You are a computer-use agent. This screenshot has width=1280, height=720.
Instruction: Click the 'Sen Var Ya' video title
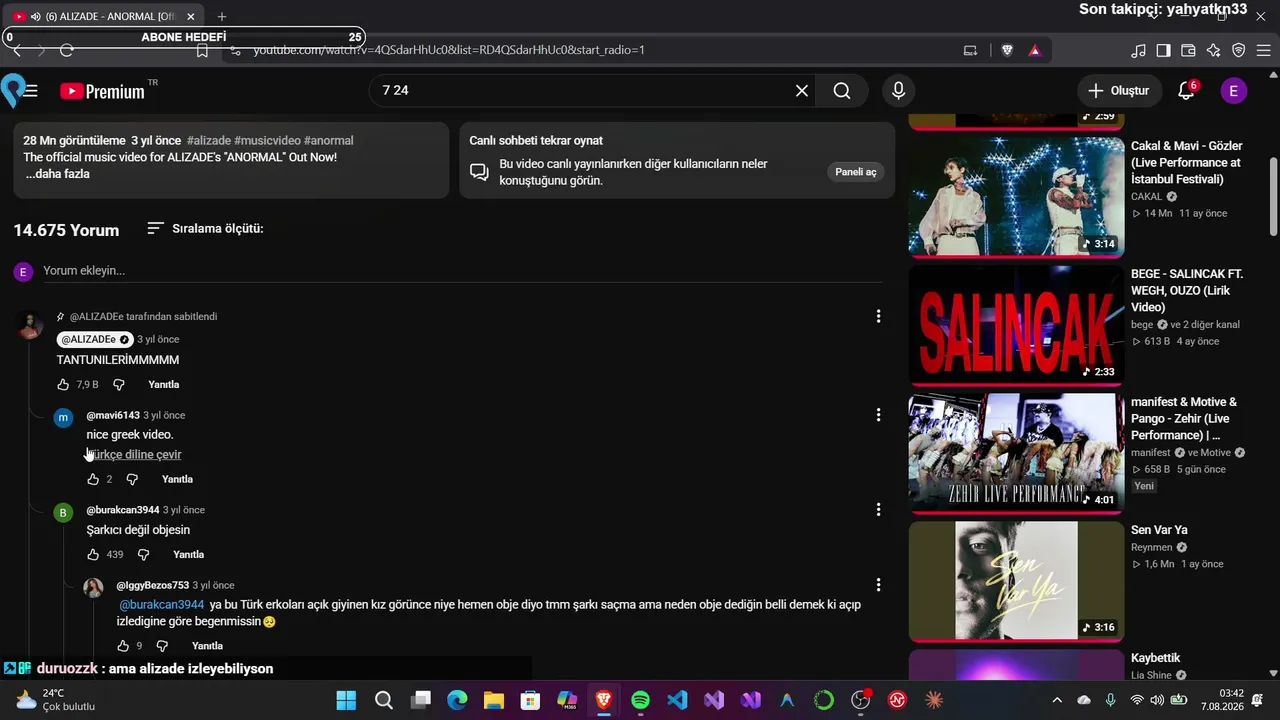coord(1159,530)
